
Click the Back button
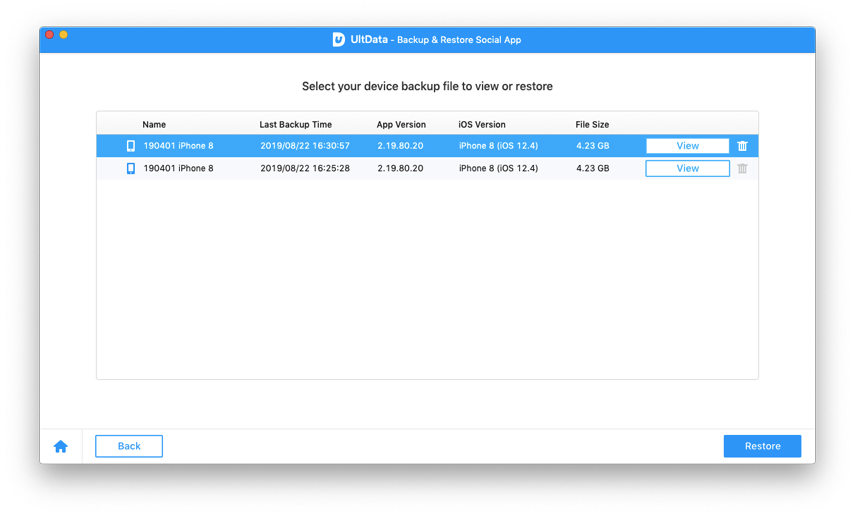point(129,446)
